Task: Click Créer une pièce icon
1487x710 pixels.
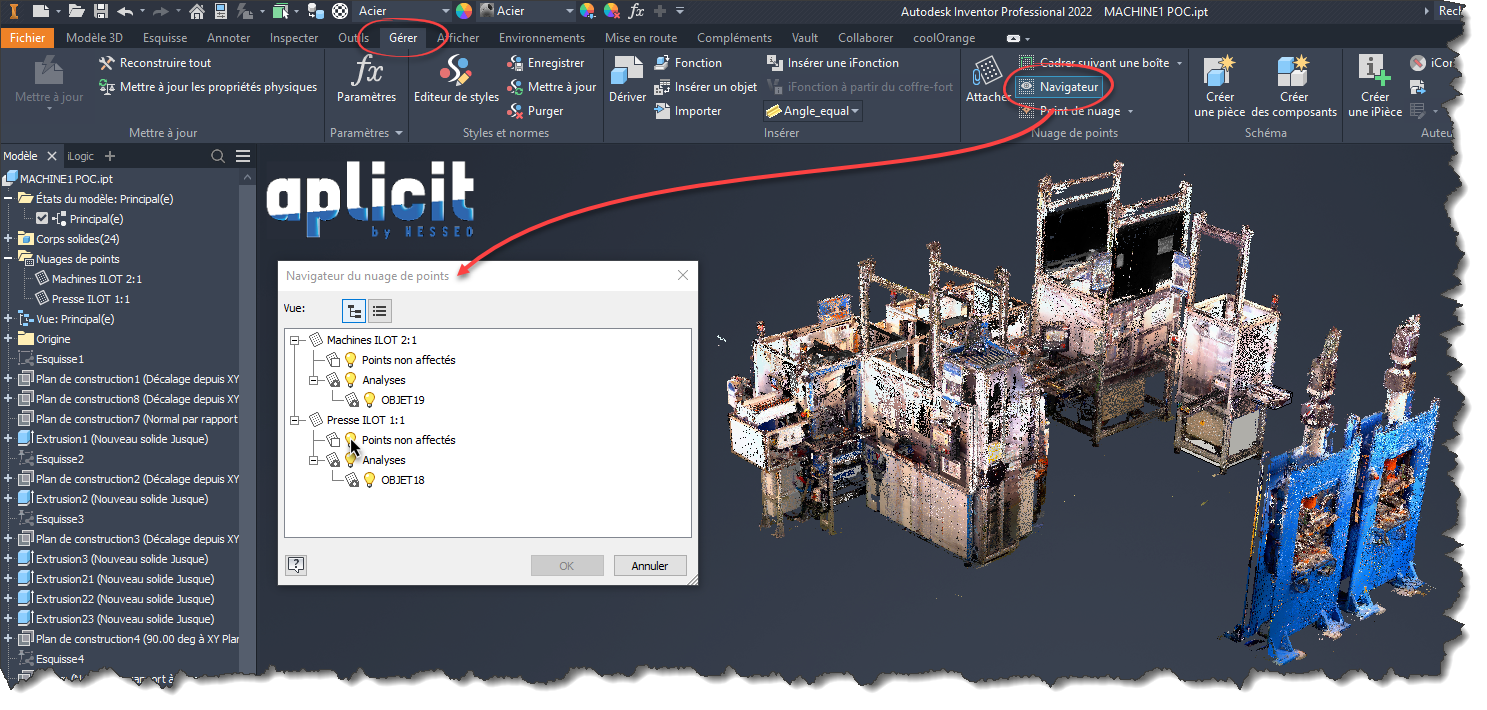Action: point(1219,73)
